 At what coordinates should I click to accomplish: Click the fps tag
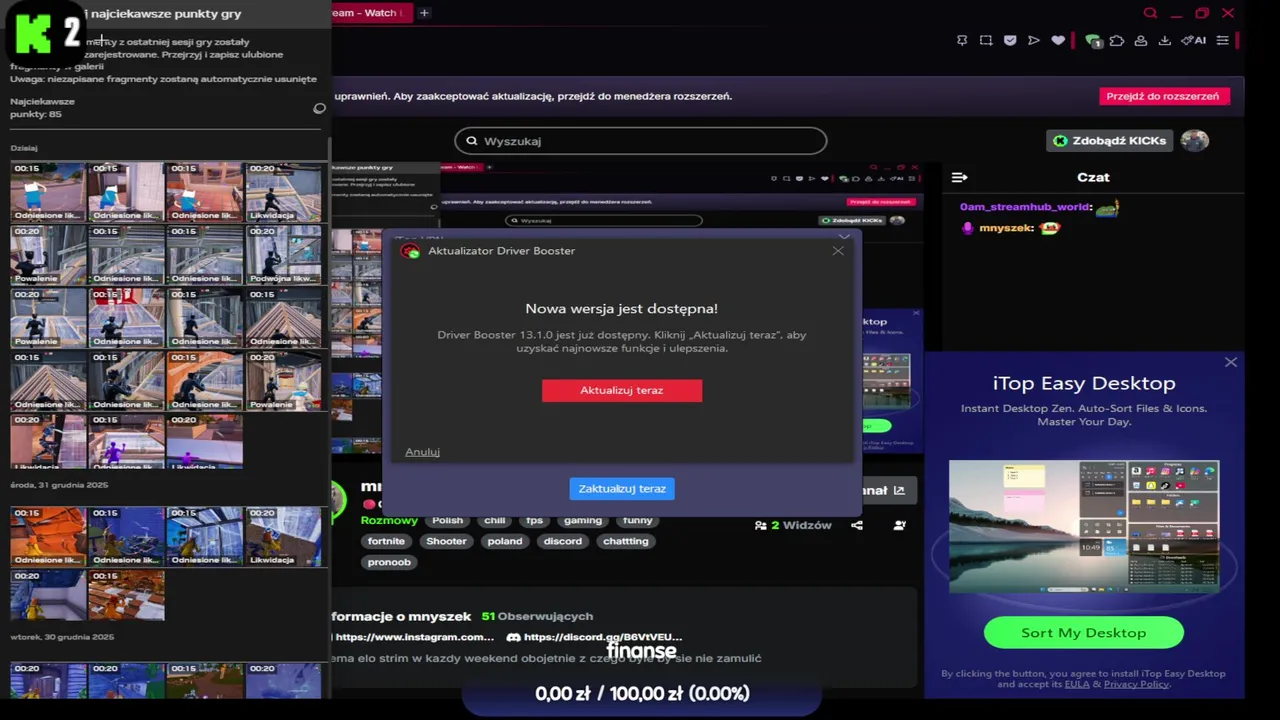pyautogui.click(x=534, y=520)
